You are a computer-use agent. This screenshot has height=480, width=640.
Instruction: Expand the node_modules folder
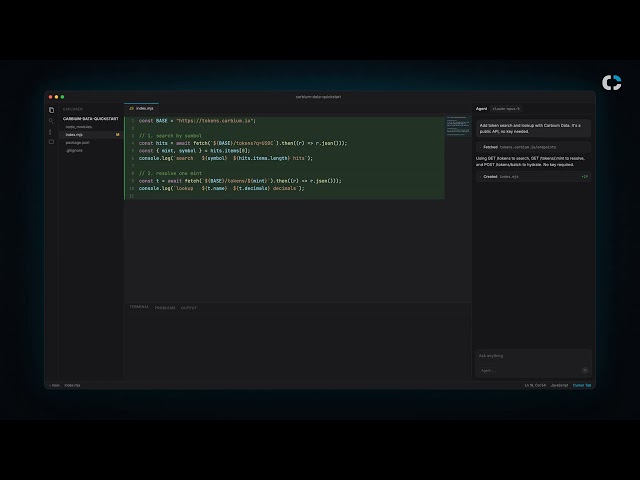click(x=79, y=127)
